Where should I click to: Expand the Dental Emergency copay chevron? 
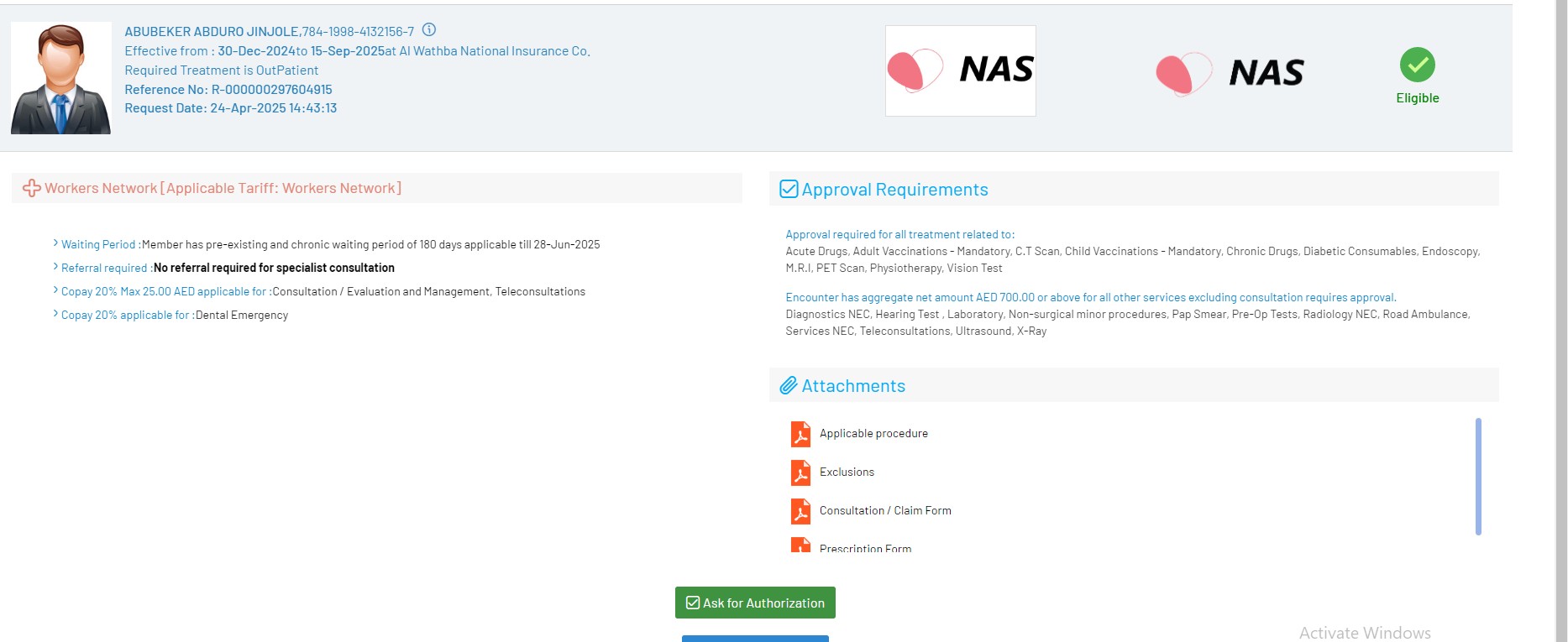tap(55, 314)
